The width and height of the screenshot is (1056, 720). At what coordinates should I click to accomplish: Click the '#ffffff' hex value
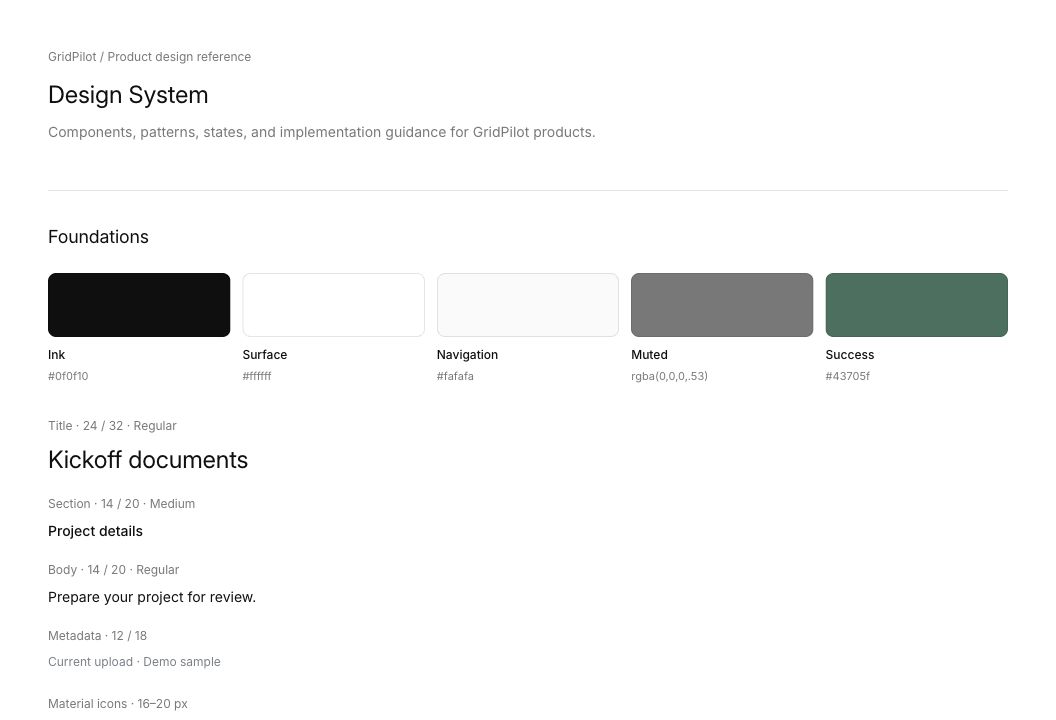(257, 377)
